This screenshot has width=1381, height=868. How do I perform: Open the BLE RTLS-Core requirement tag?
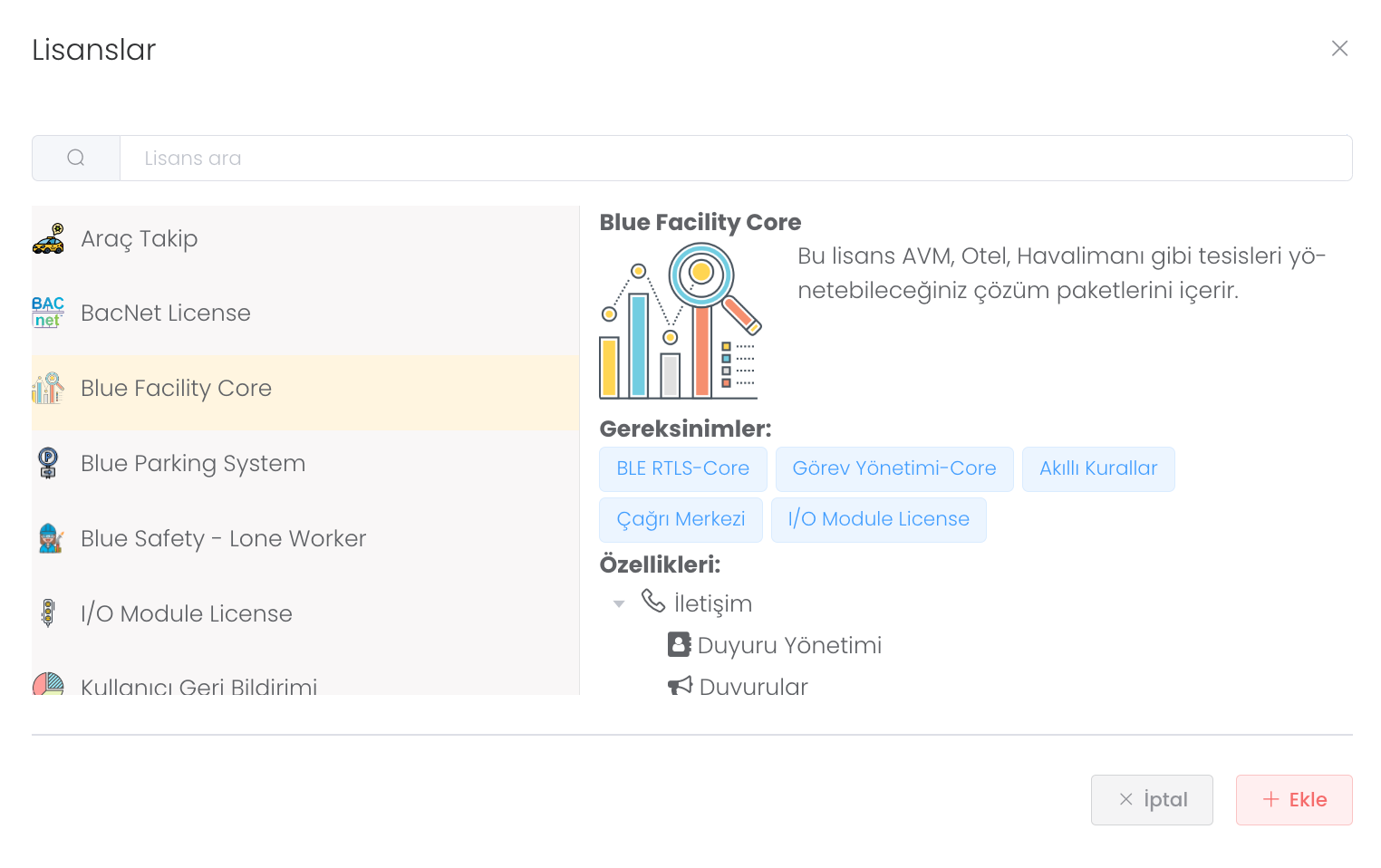[x=682, y=468]
